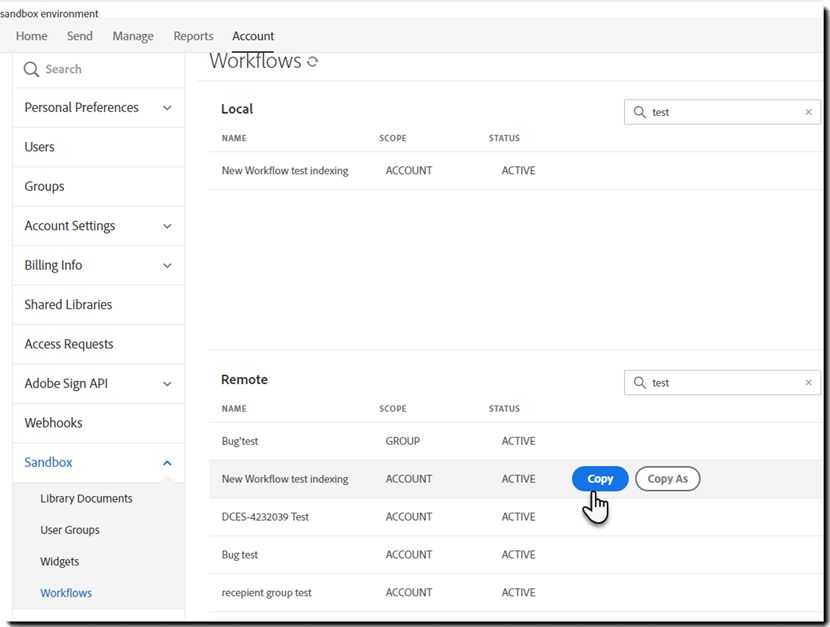Click the Local search magnifier icon
Viewport: 830px width, 627px height.
tap(639, 112)
